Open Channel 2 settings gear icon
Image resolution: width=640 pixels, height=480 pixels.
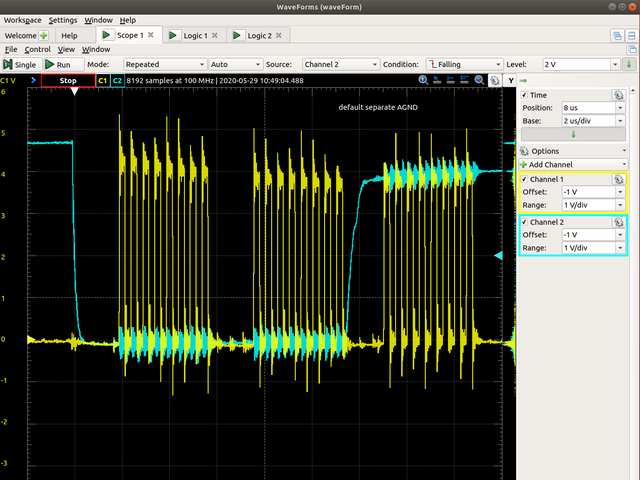point(619,222)
